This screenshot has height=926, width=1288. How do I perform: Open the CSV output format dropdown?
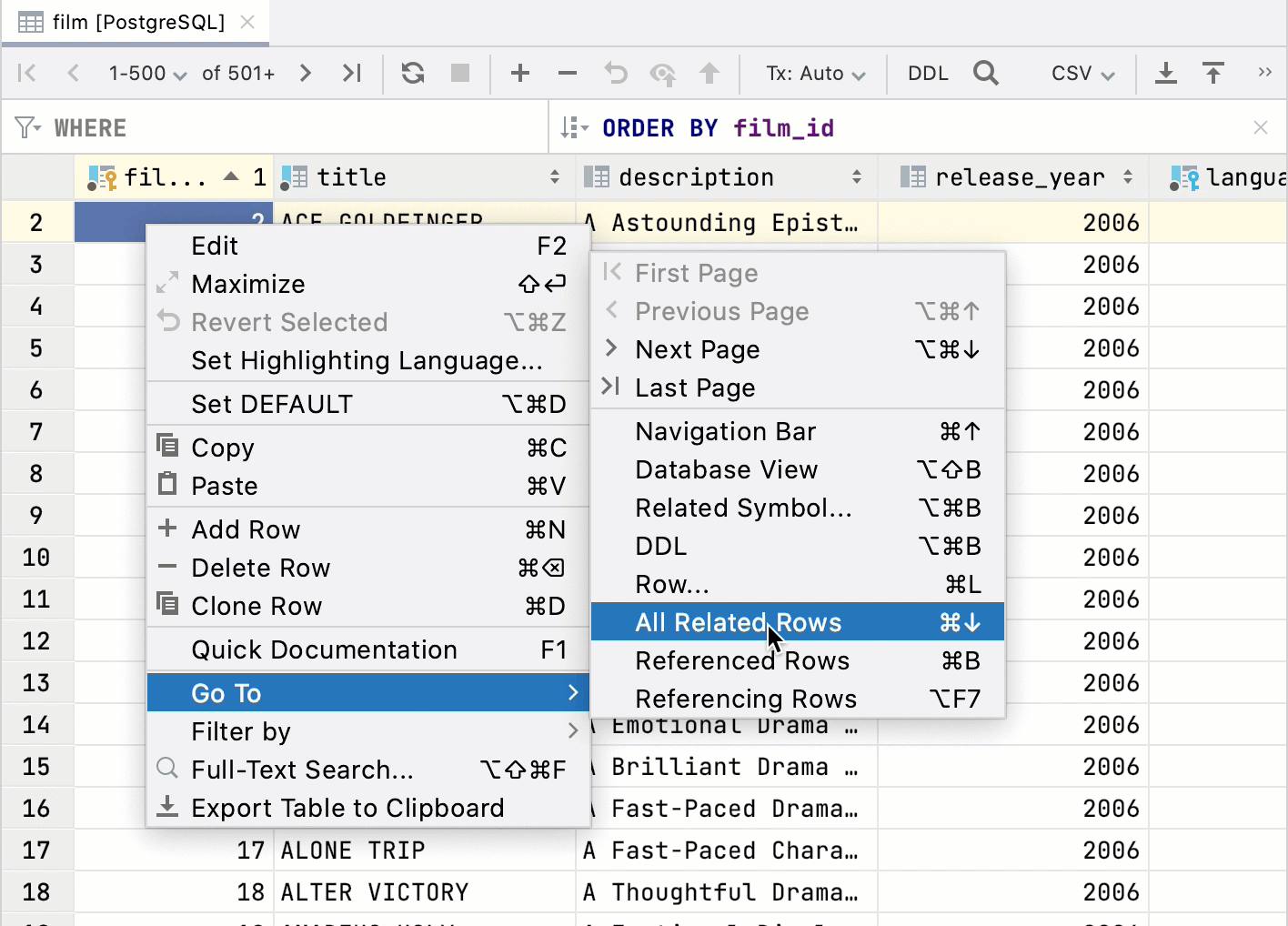(x=1081, y=73)
